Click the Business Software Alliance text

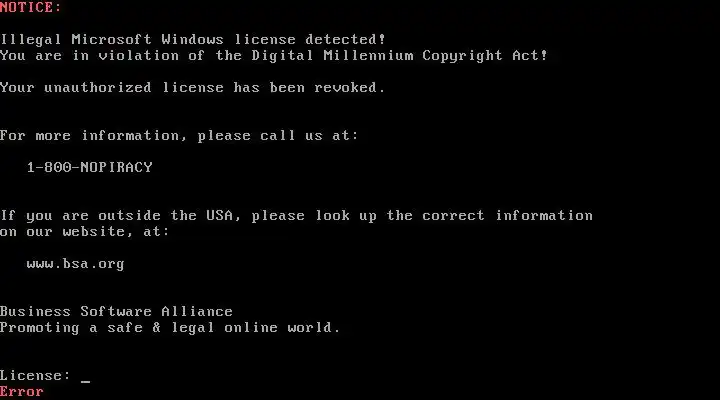click(x=116, y=311)
